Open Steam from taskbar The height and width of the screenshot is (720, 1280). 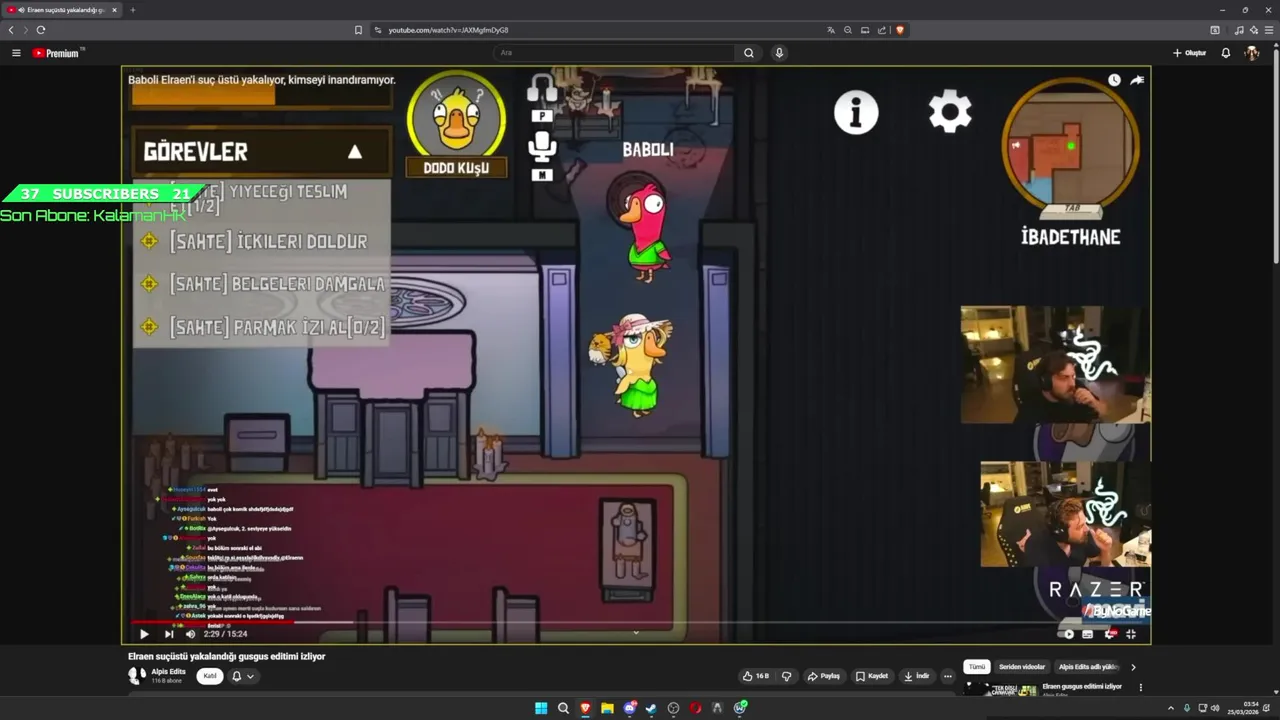pyautogui.click(x=651, y=708)
